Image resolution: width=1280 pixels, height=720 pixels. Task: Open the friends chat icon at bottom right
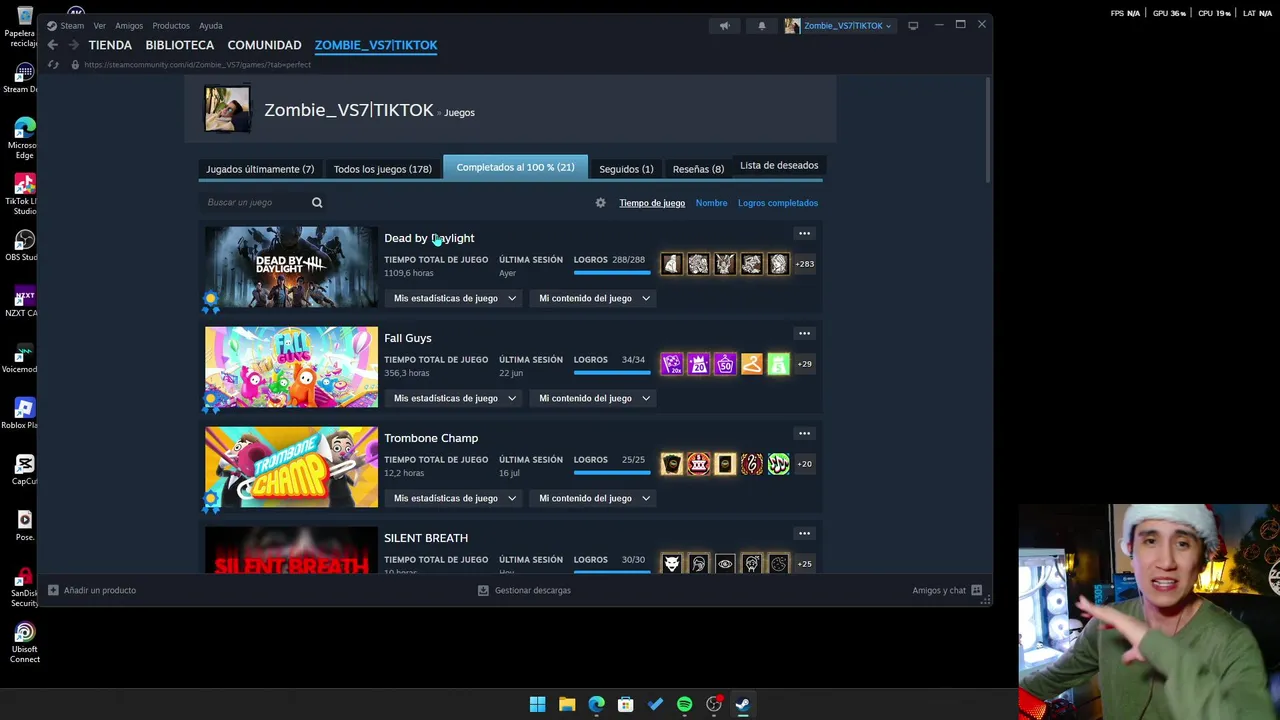tap(976, 590)
